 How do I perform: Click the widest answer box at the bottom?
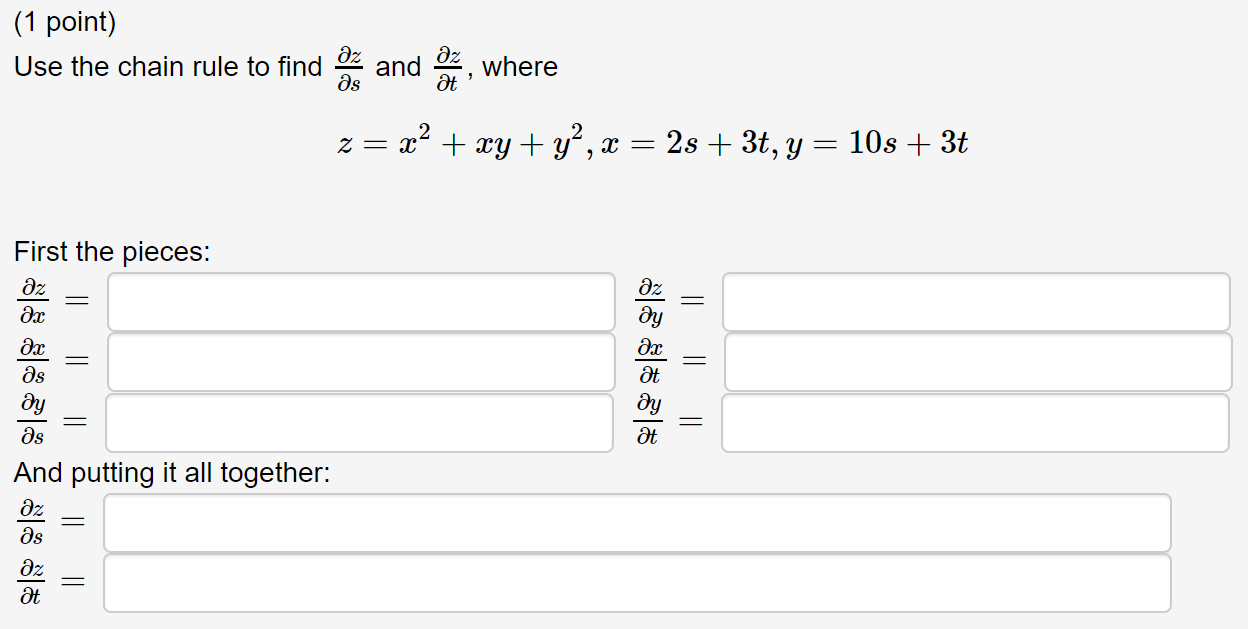[x=637, y=522]
